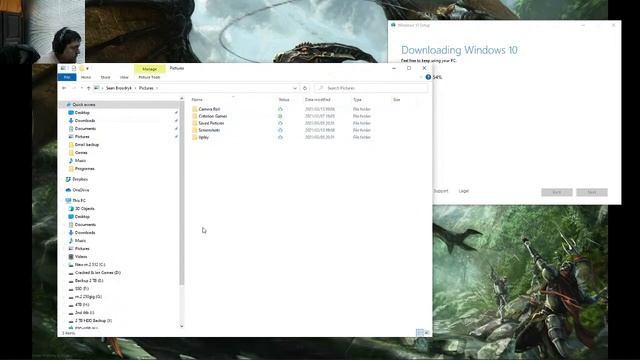
Task: Open the address bar history dropdown
Action: coord(295,88)
